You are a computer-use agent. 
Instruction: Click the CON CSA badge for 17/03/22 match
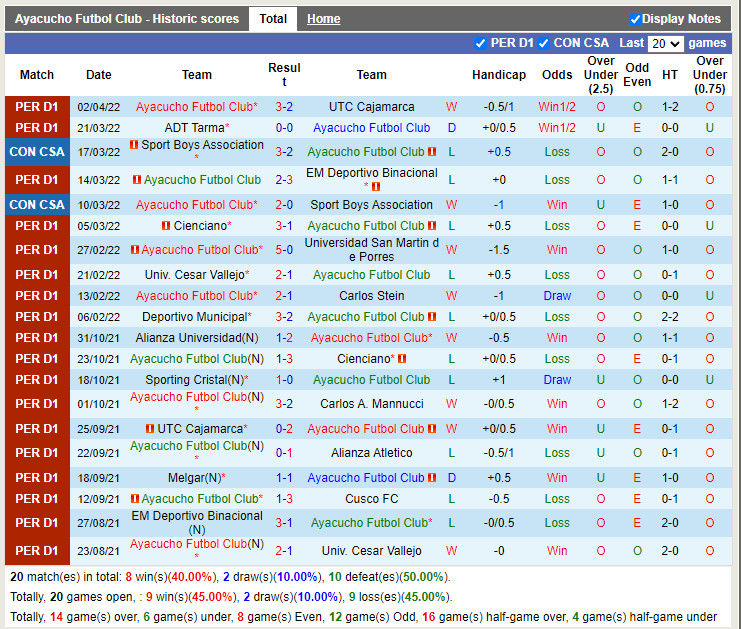[x=37, y=152]
